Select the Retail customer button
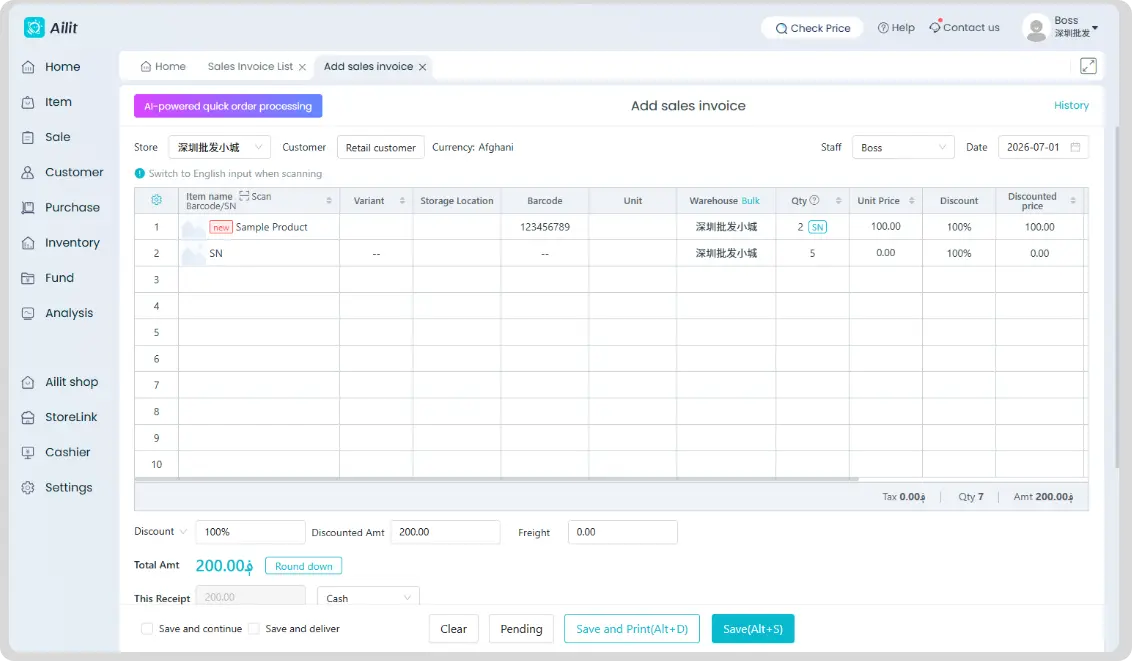1132x661 pixels. [380, 147]
